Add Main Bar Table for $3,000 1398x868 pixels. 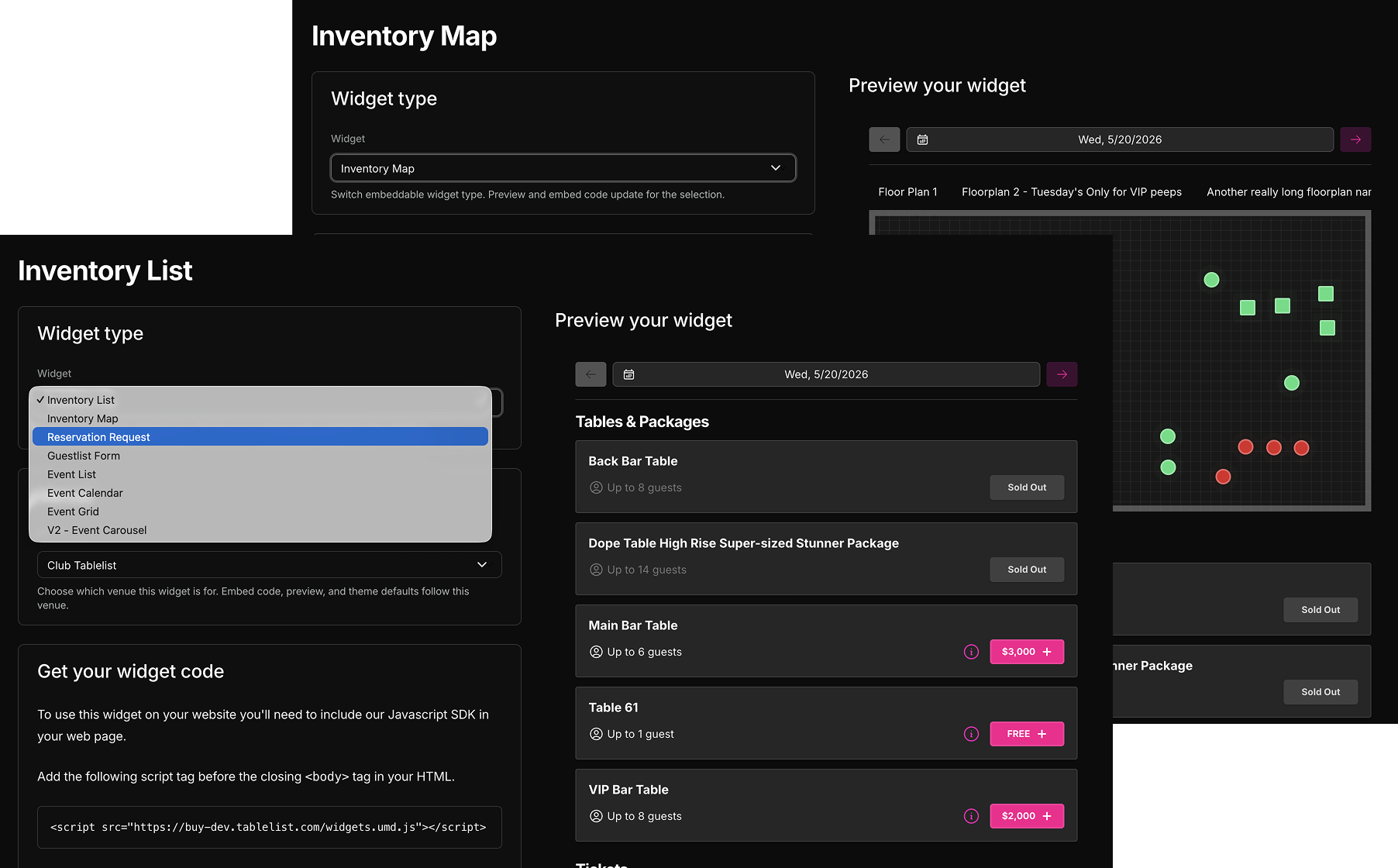click(x=1027, y=652)
